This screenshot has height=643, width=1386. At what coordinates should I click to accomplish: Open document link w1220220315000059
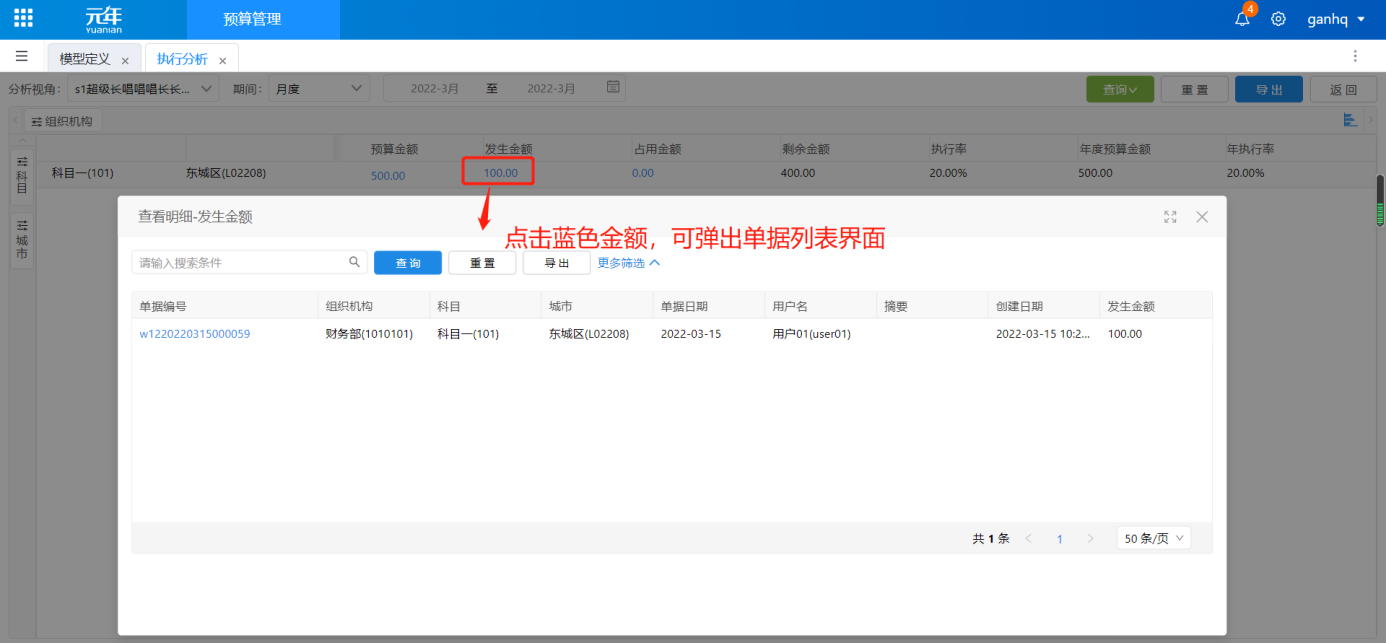click(194, 334)
